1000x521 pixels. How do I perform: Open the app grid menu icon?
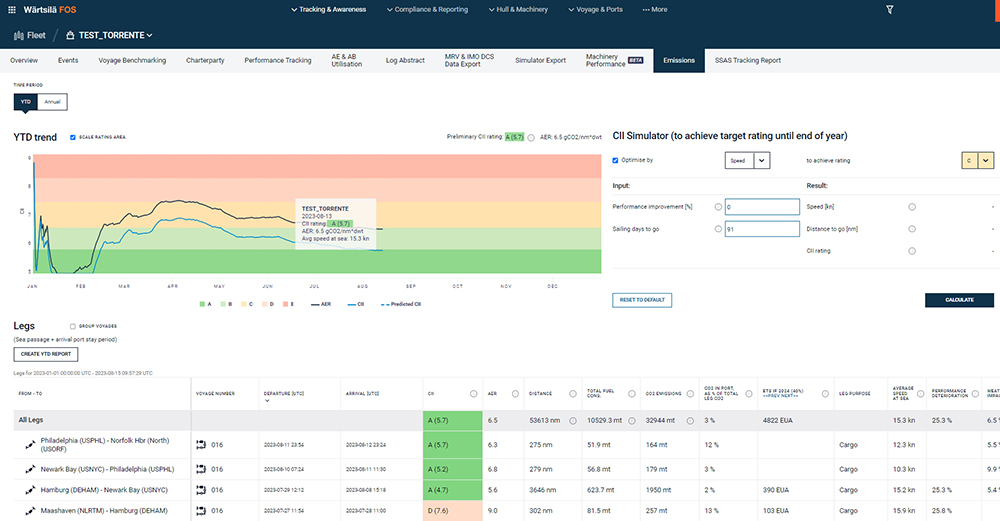click(11, 9)
